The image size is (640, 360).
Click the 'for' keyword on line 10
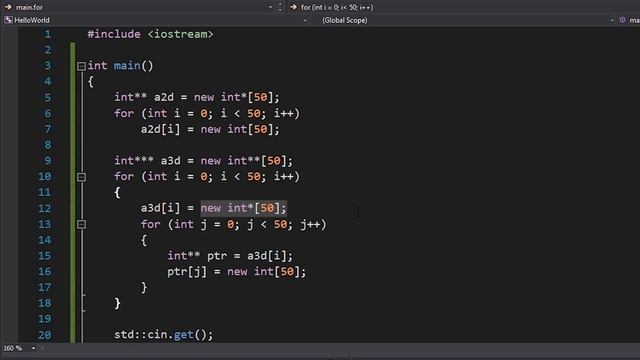[124, 177]
